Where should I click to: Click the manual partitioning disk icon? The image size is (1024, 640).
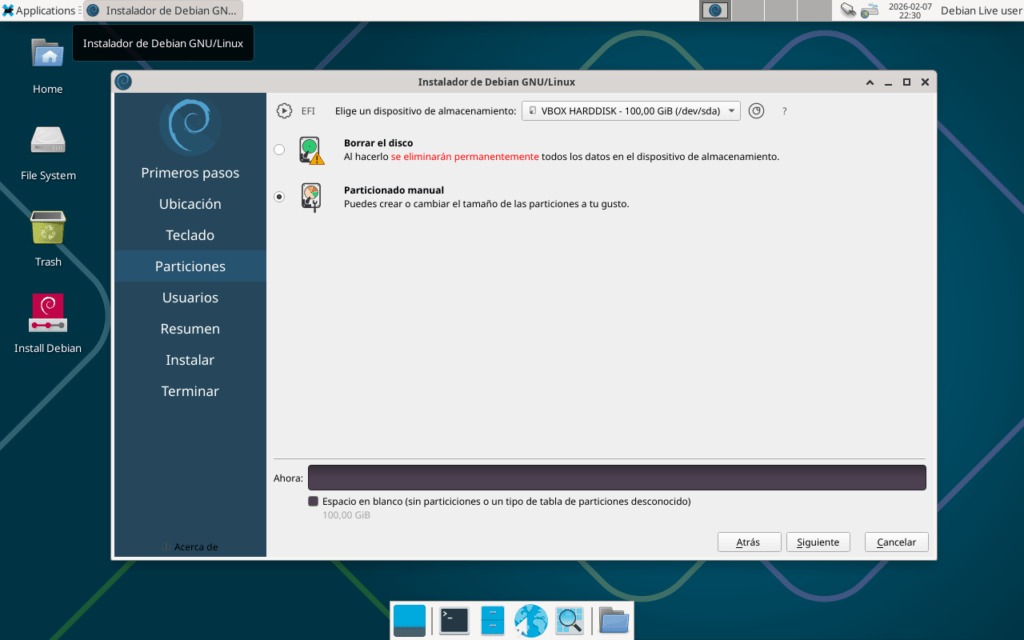[x=312, y=197]
